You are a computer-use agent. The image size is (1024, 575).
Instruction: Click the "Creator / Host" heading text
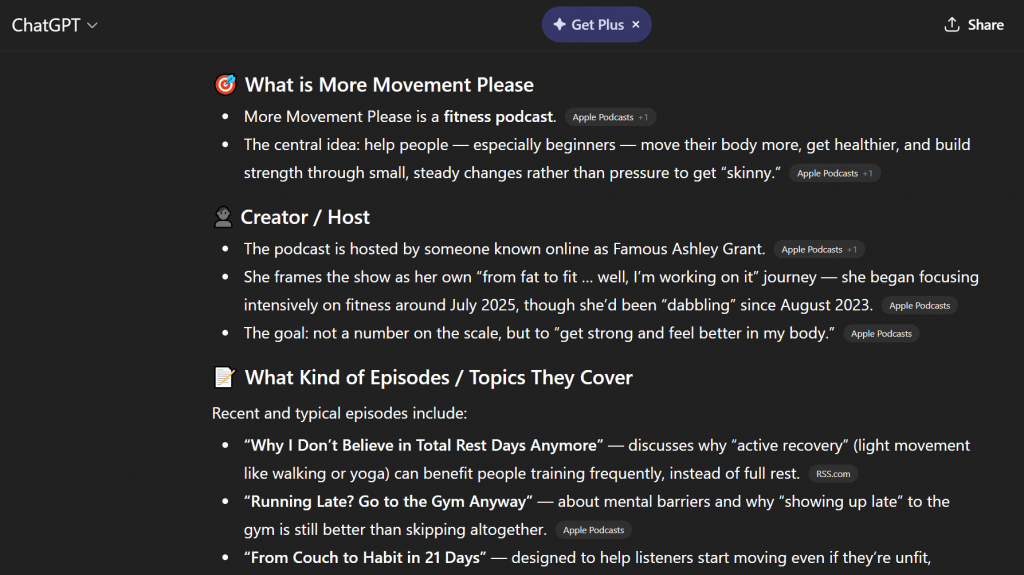click(x=305, y=217)
